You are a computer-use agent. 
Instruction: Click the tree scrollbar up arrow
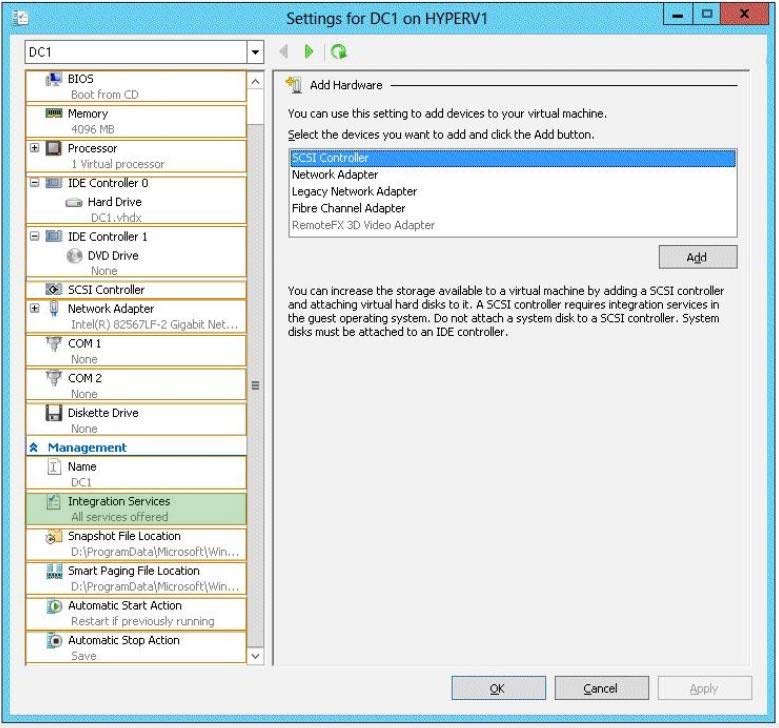[255, 81]
